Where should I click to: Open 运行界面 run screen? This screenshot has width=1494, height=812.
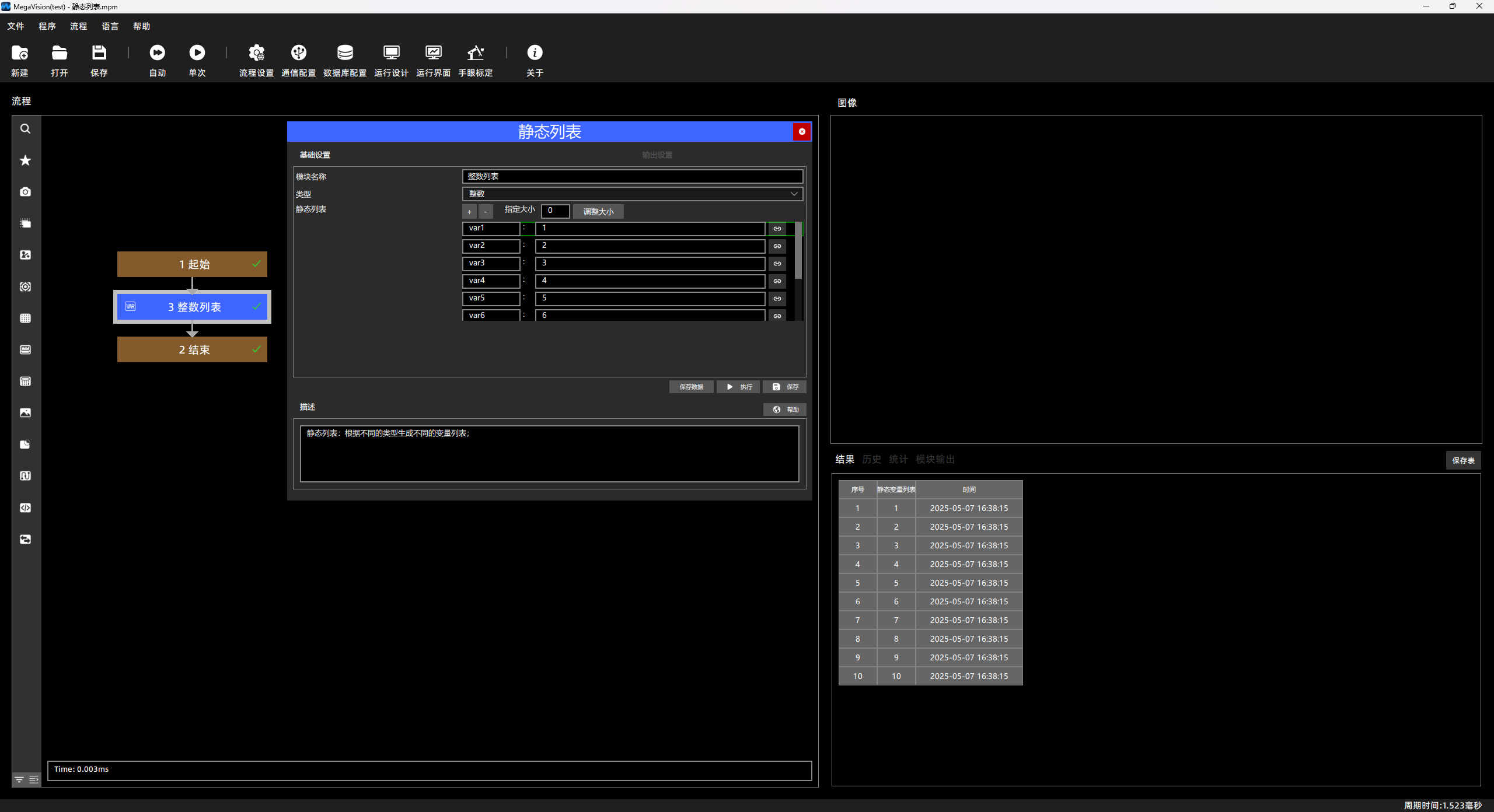(x=434, y=60)
